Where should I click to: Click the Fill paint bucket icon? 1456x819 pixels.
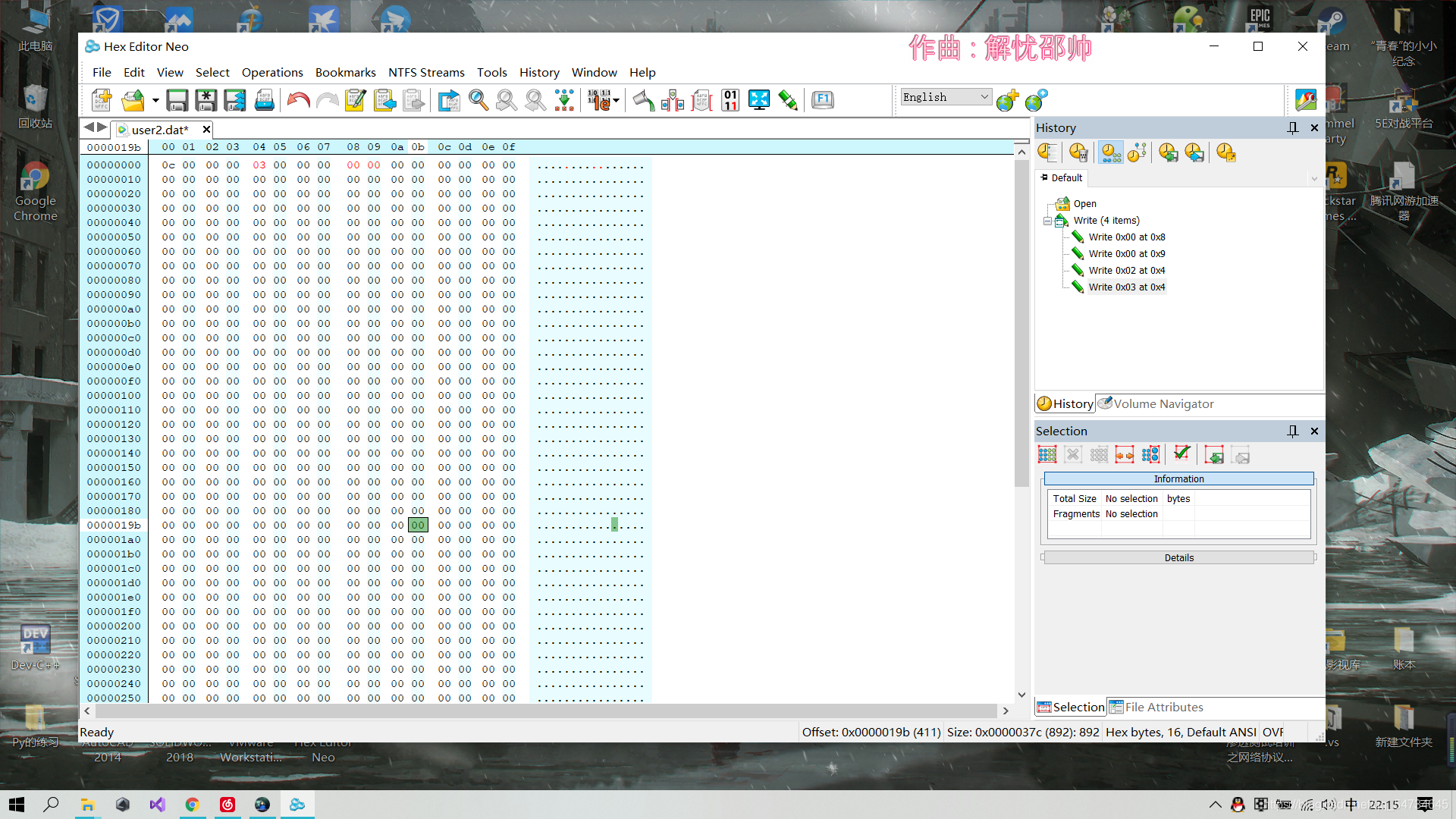tap(643, 100)
